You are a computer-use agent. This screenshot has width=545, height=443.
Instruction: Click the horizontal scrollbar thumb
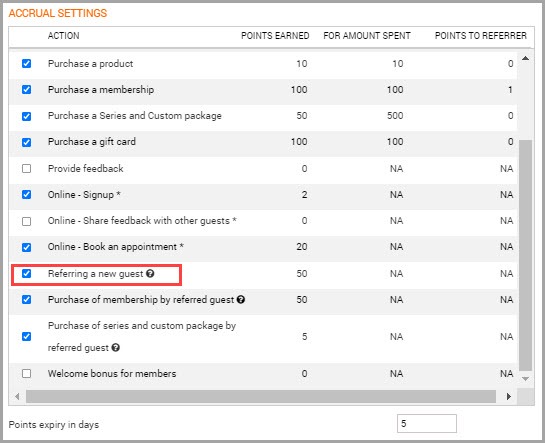[261, 396]
